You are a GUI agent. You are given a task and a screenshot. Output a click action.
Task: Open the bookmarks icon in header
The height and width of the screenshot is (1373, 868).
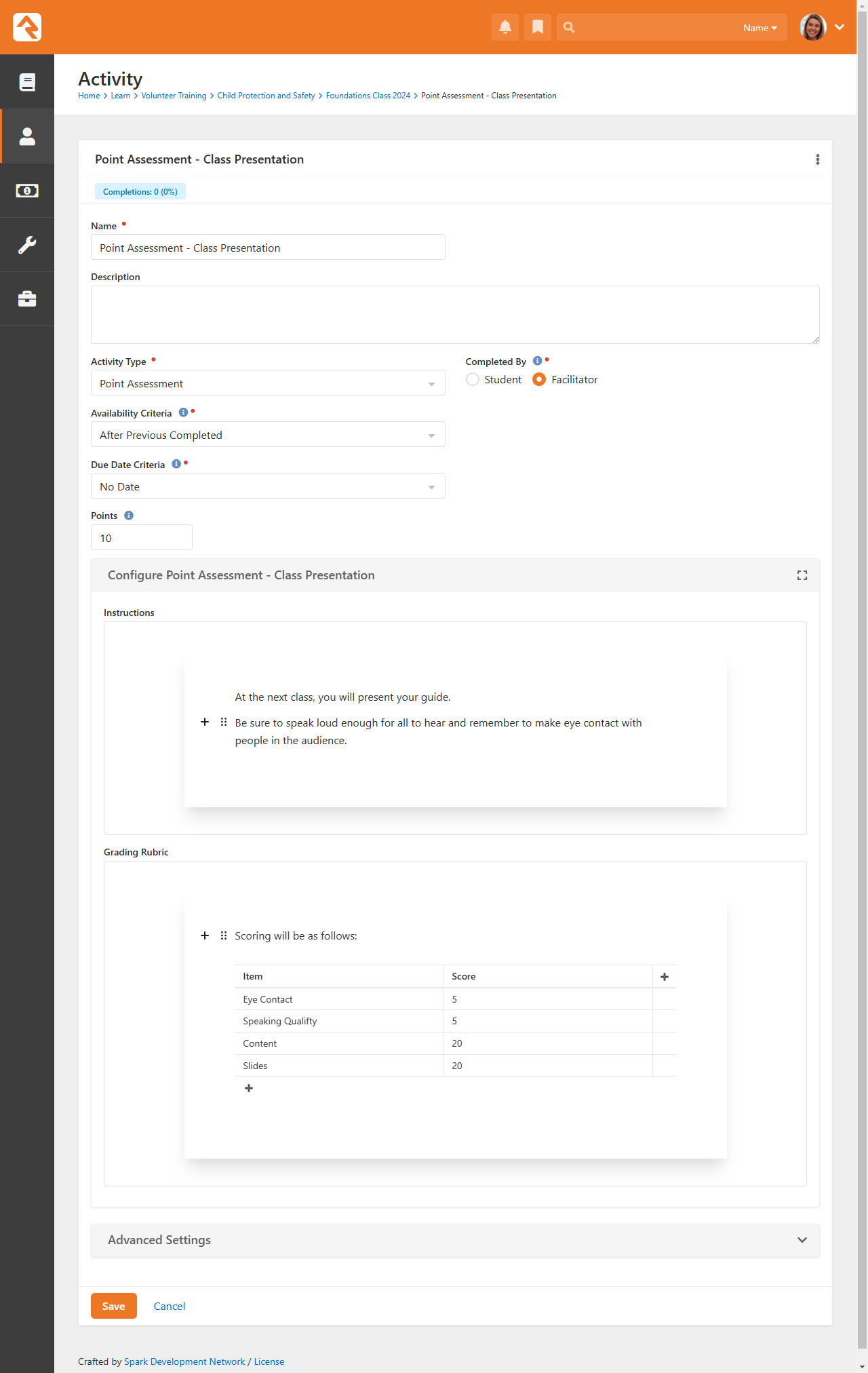538,27
